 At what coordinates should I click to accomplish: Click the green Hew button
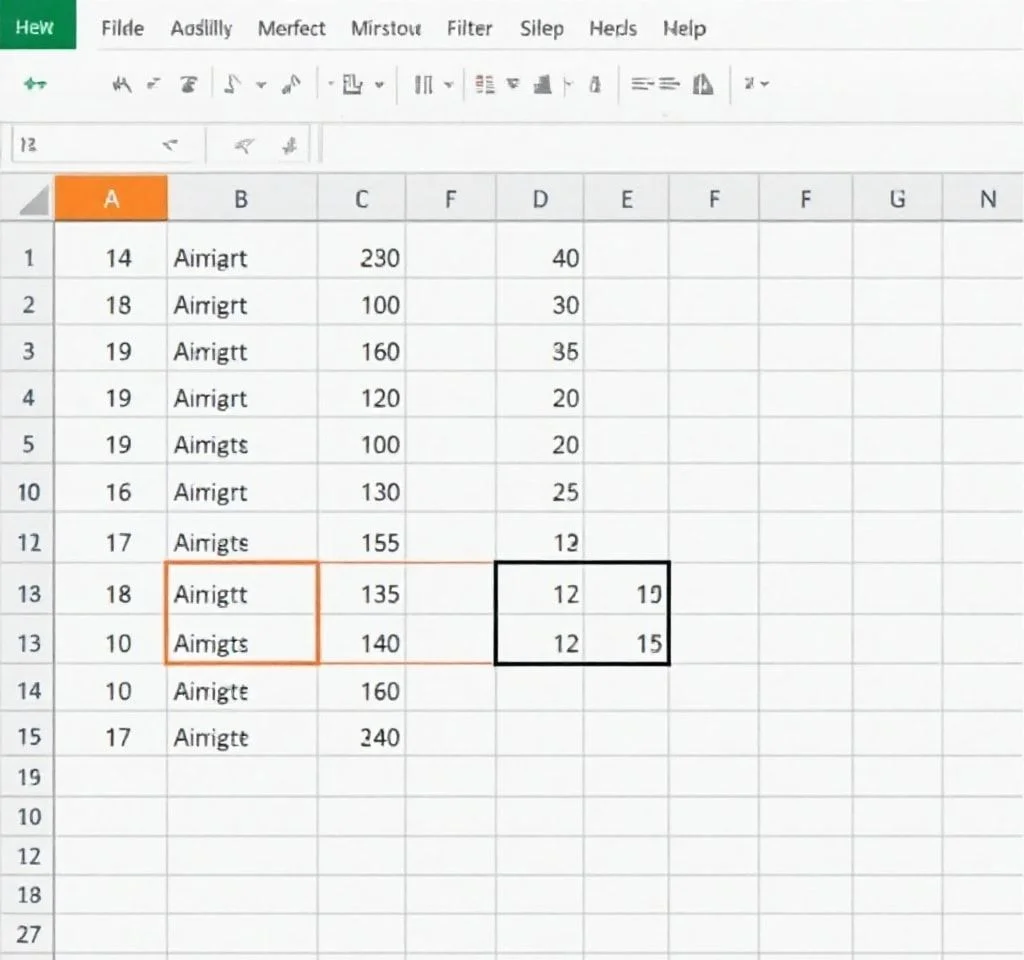pos(38,26)
